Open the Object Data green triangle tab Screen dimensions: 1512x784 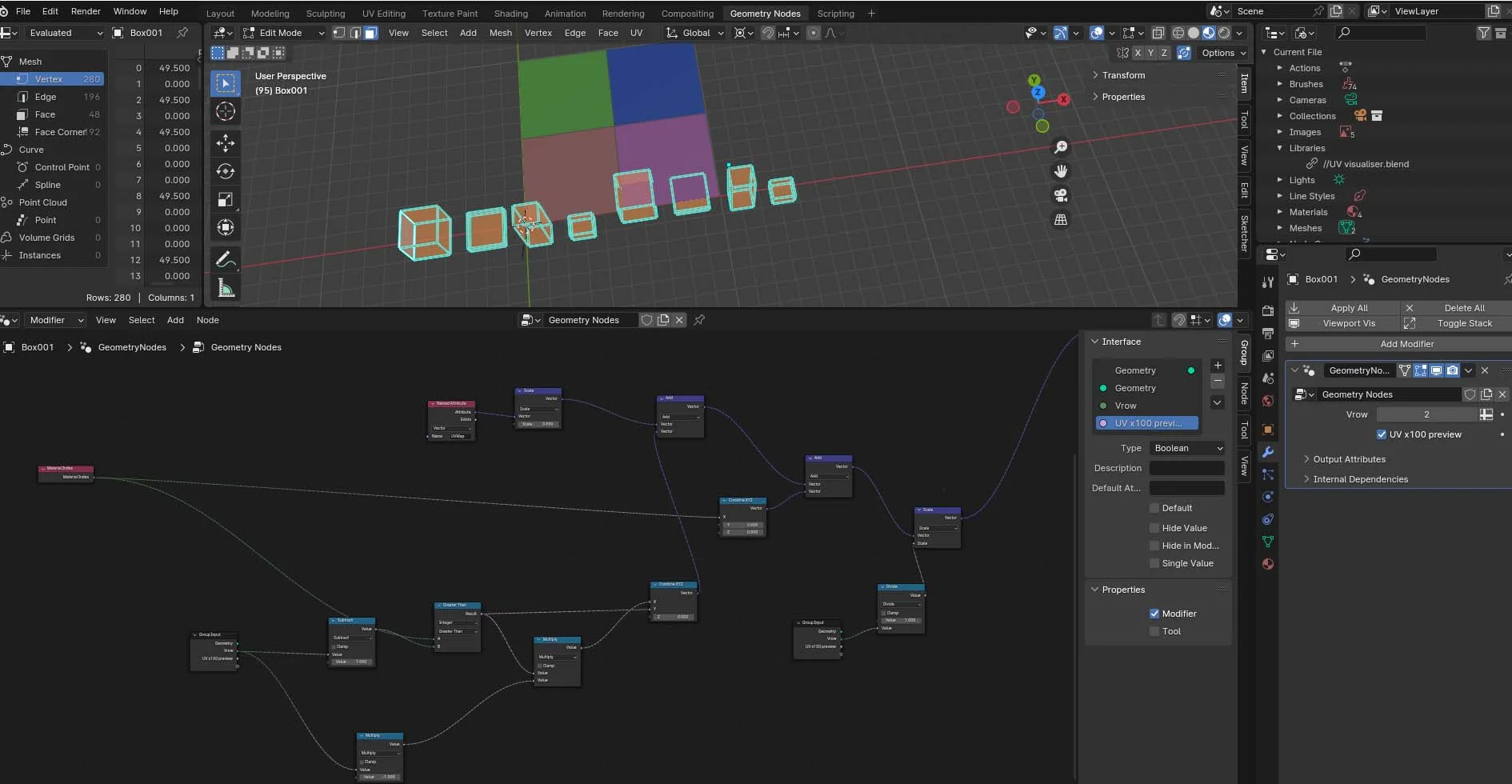coord(1267,542)
